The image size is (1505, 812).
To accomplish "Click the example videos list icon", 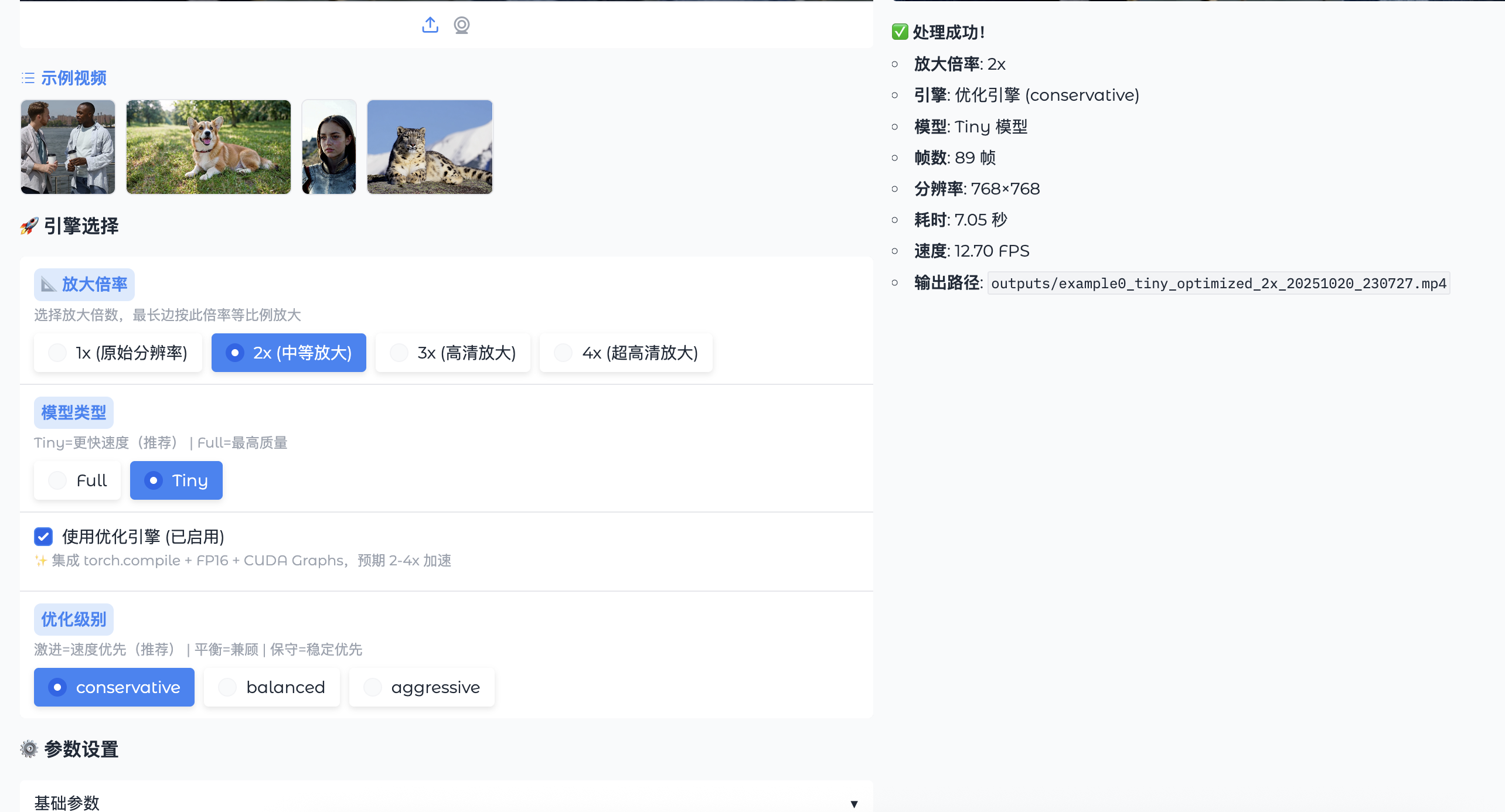I will click(x=28, y=78).
